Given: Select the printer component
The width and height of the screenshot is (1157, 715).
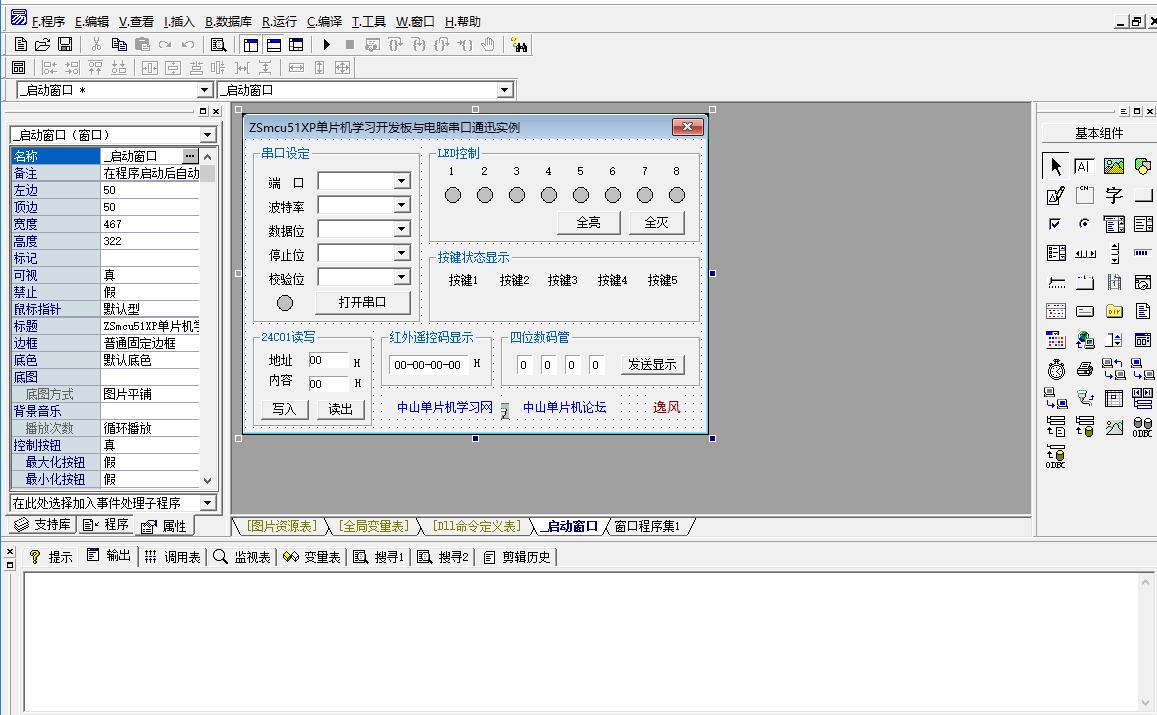Looking at the screenshot, I should tap(1084, 369).
